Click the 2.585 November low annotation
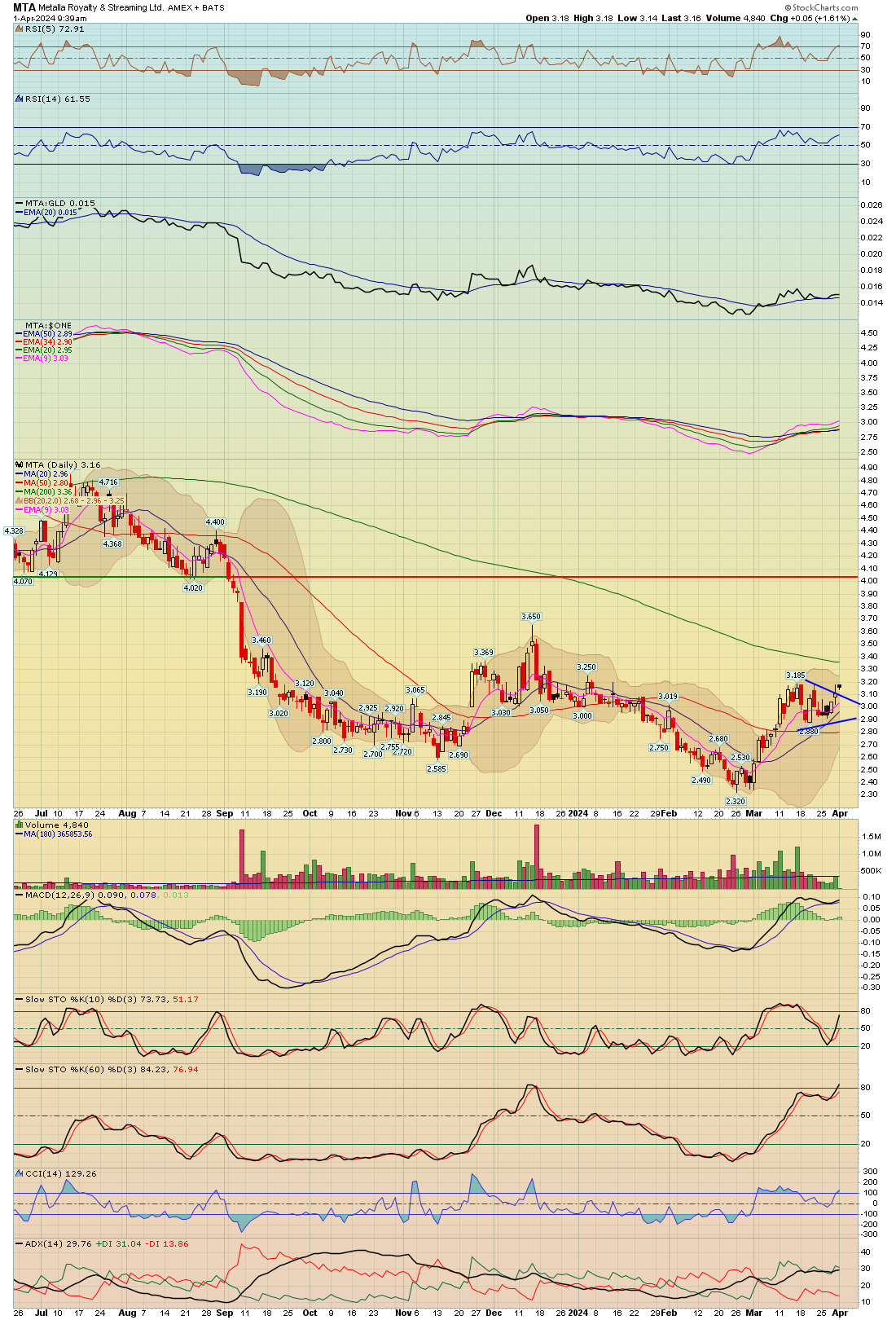Viewport: 896px width, 1320px height. coord(437,768)
